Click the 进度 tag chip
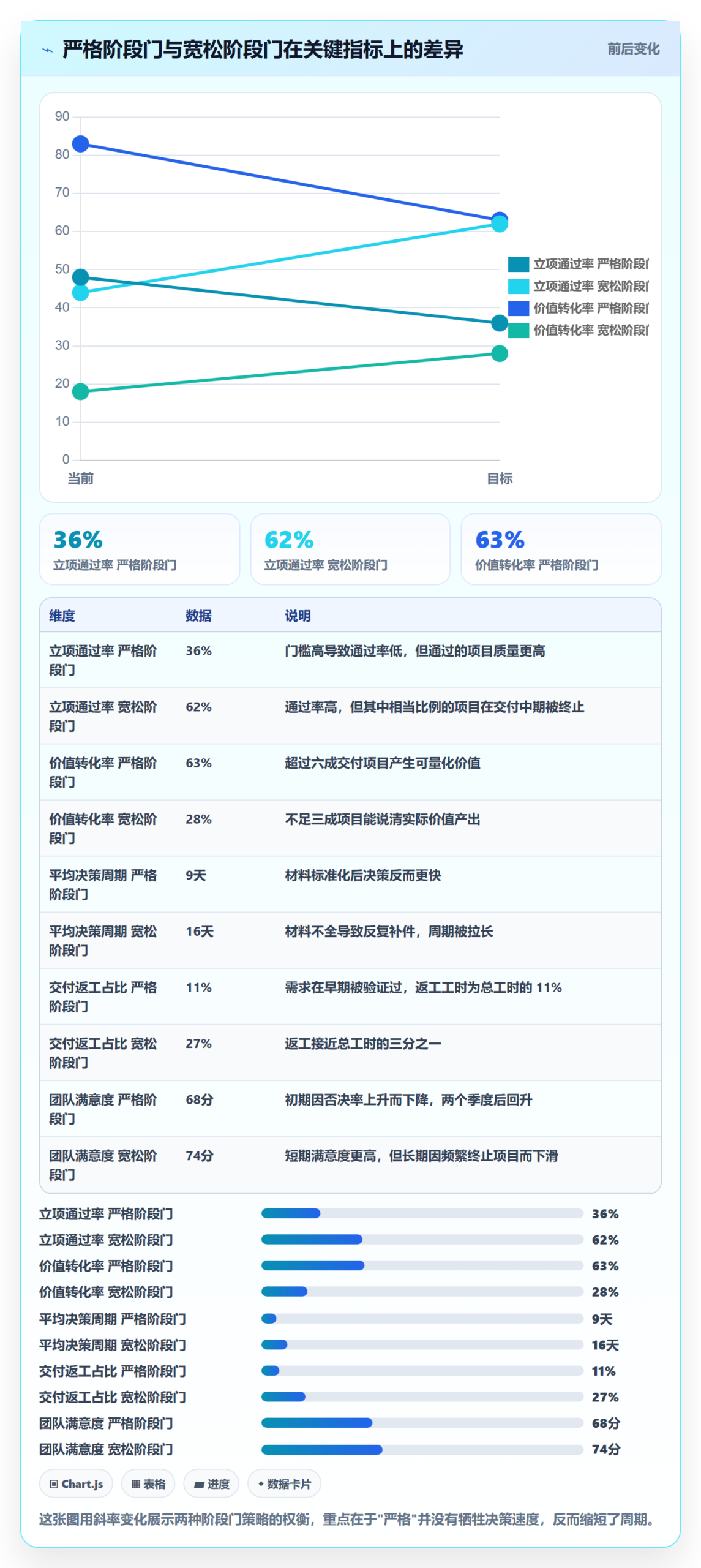 211,1484
